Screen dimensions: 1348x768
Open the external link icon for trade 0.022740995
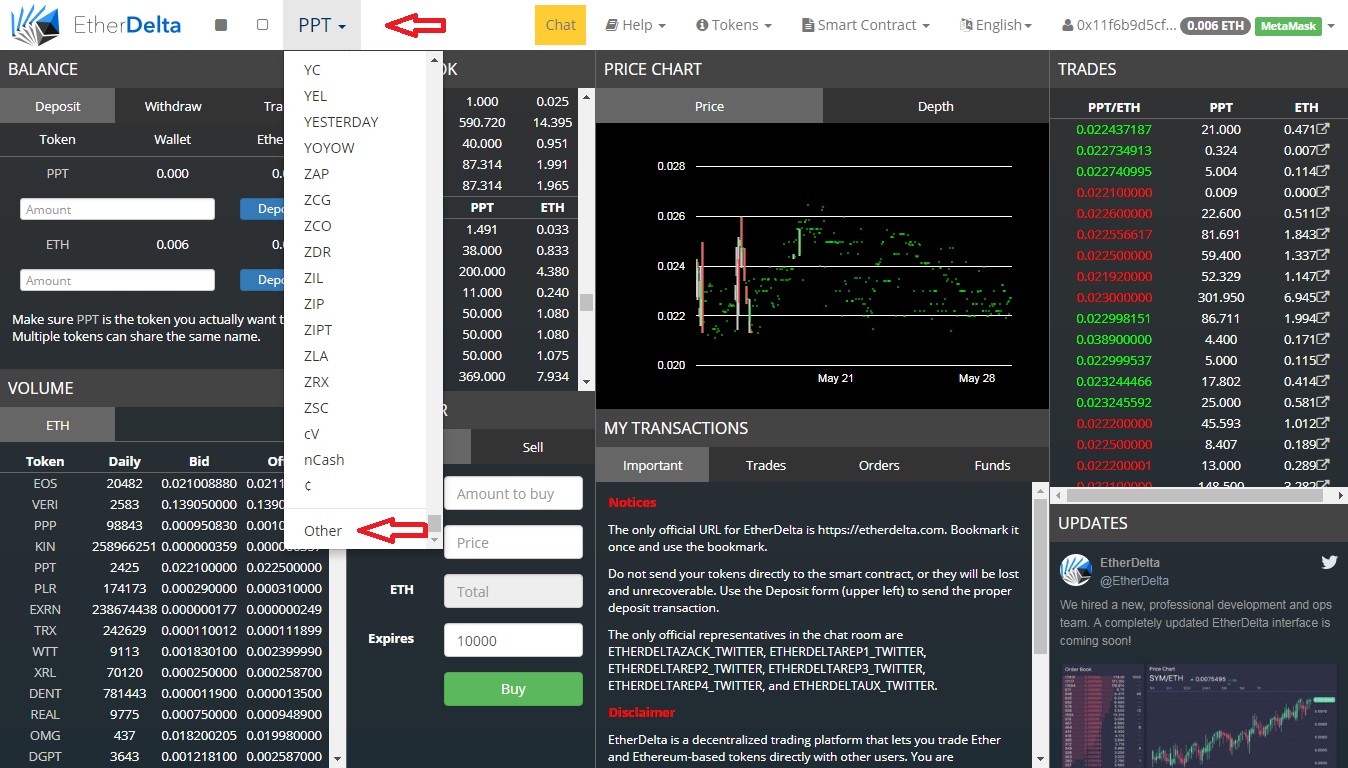(x=1323, y=171)
